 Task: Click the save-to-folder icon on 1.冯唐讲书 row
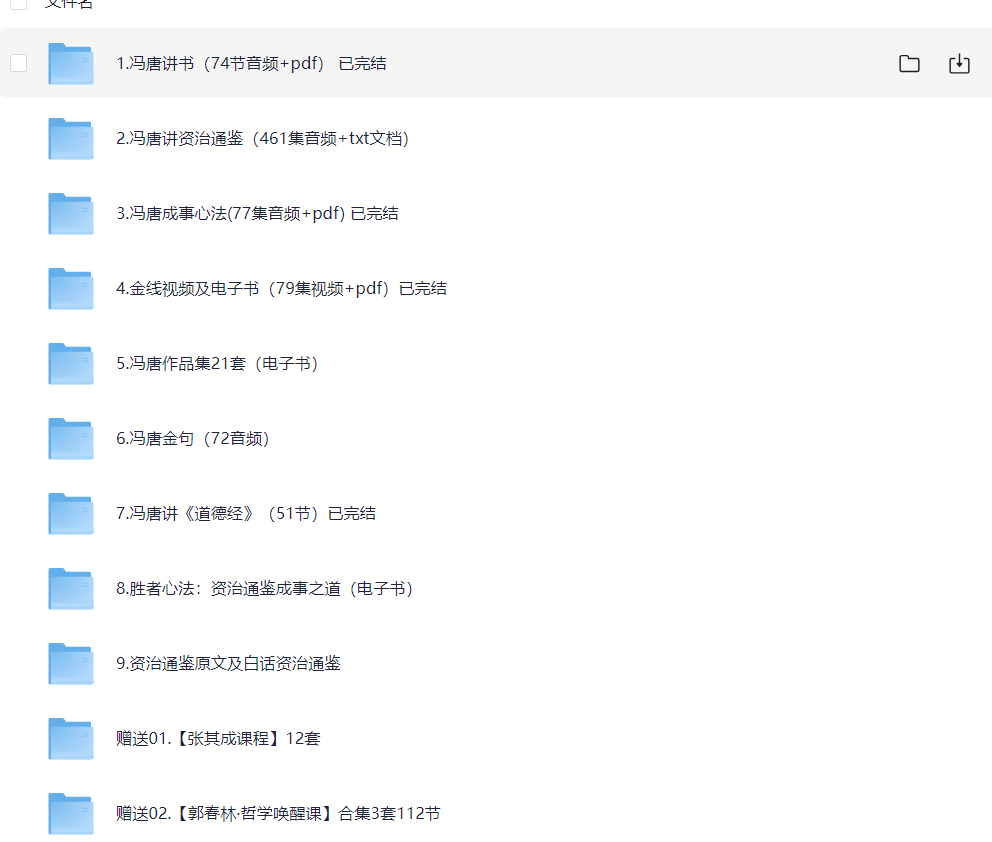909,63
